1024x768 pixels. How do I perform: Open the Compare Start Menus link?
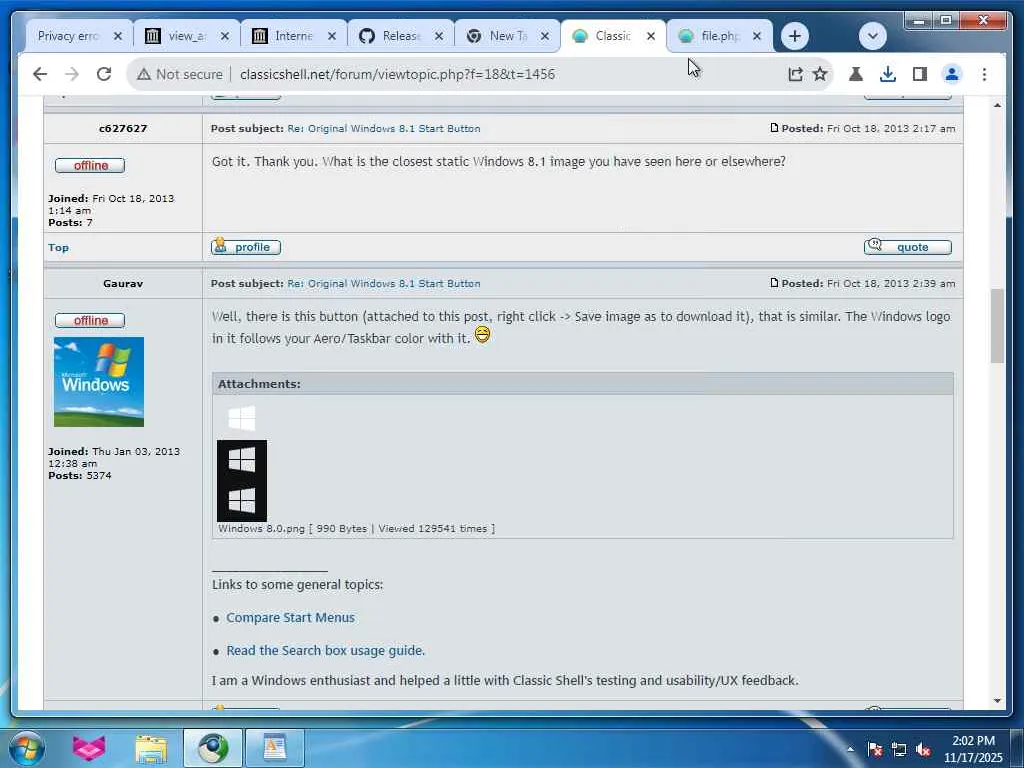click(291, 617)
